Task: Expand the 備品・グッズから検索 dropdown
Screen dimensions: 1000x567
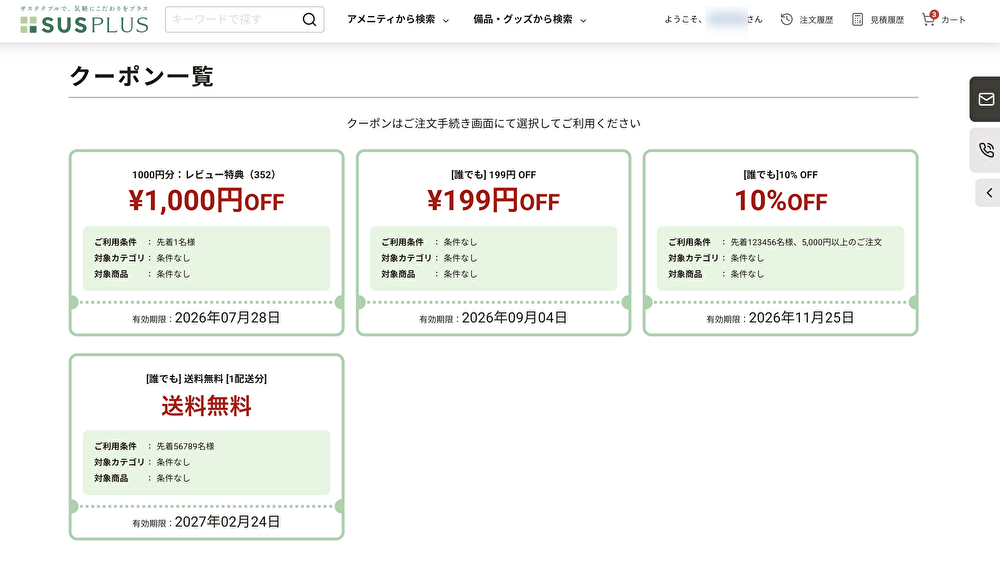Action: pyautogui.click(x=530, y=20)
